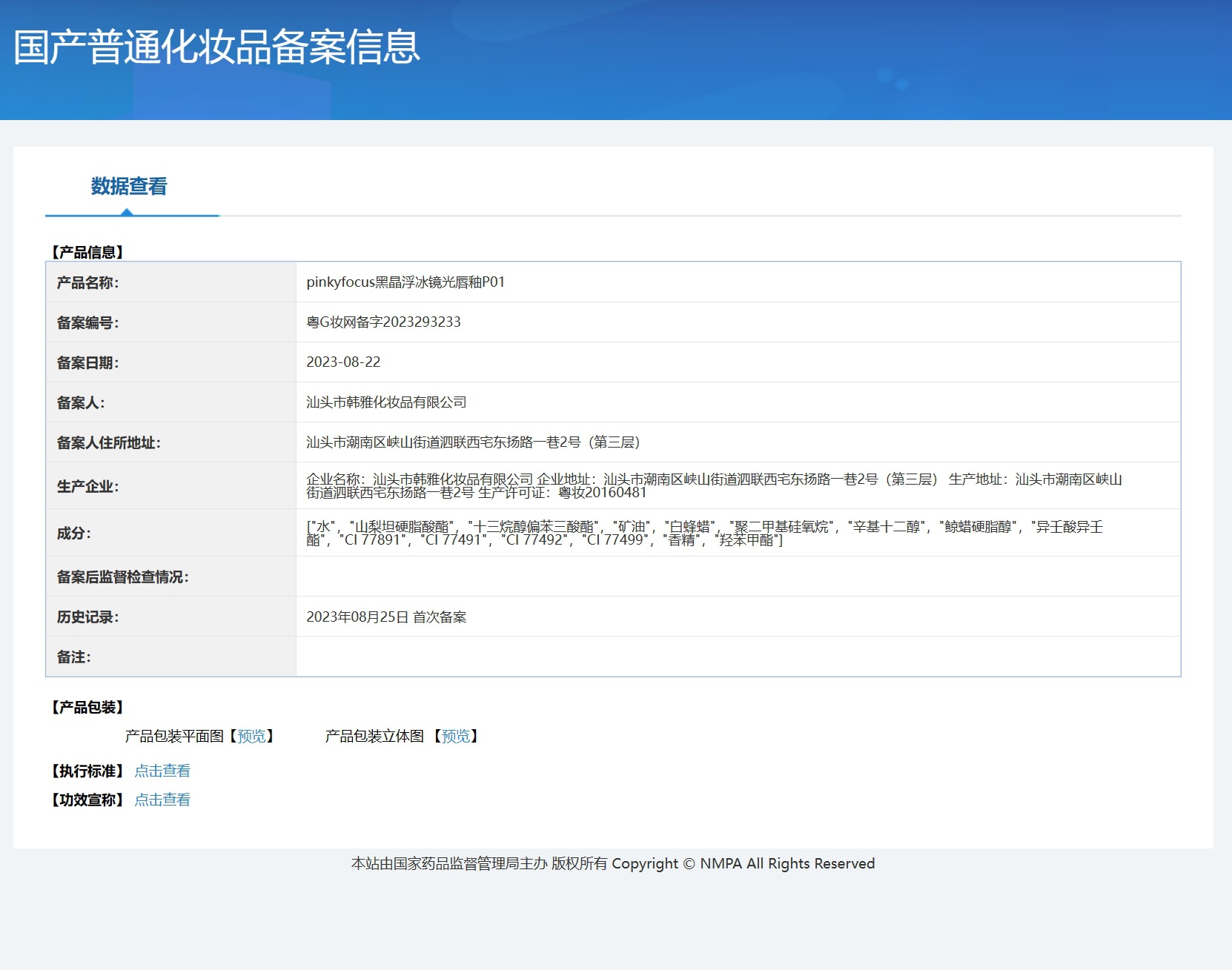Click the NMPA copyright footer text

click(x=613, y=863)
